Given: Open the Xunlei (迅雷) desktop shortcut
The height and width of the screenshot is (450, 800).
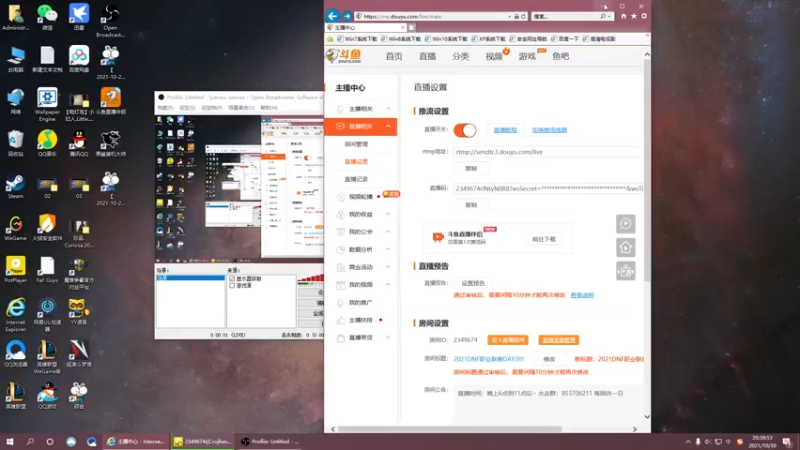Looking at the screenshot, I should pos(79,17).
